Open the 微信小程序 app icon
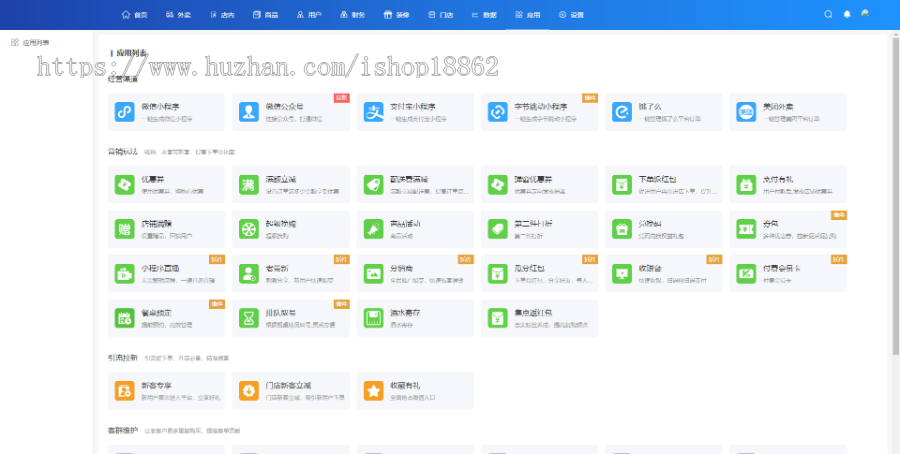900x454 pixels. (x=124, y=112)
